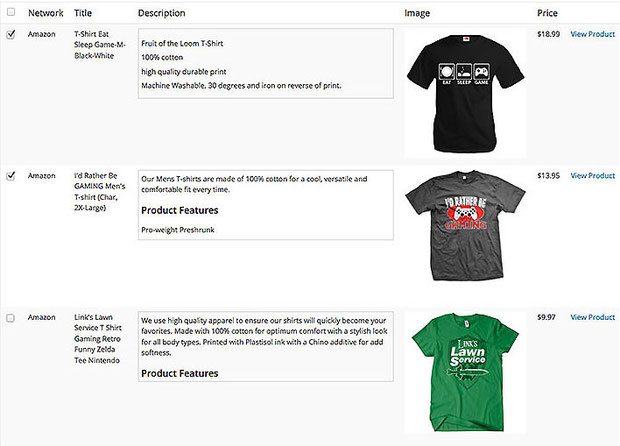Open View Product link for $9.97 shirt

[592, 317]
